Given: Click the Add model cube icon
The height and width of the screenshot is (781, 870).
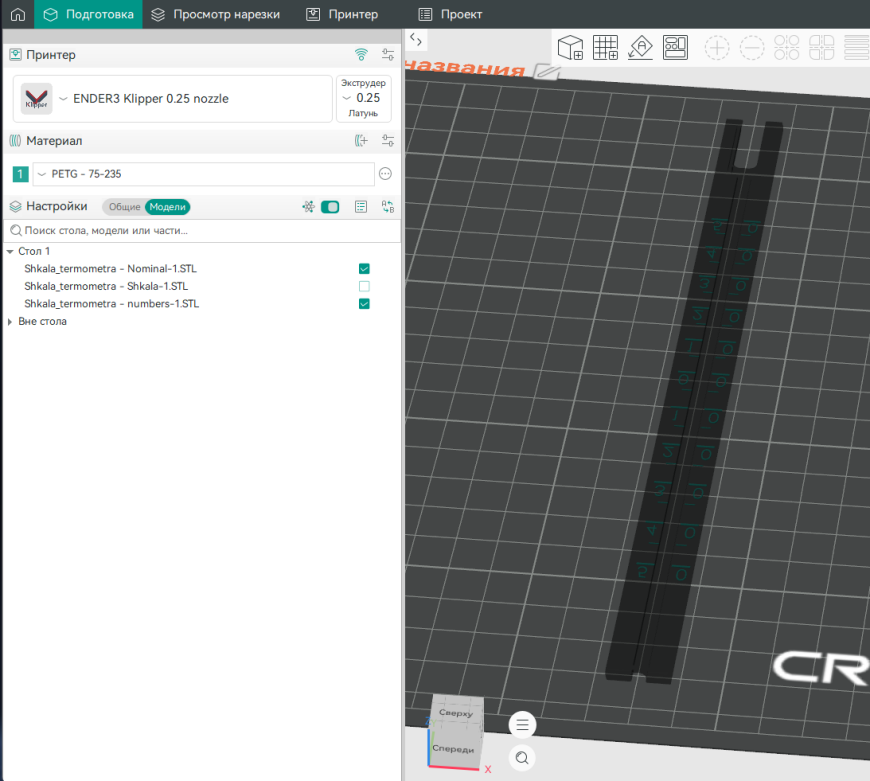Looking at the screenshot, I should (570, 47).
